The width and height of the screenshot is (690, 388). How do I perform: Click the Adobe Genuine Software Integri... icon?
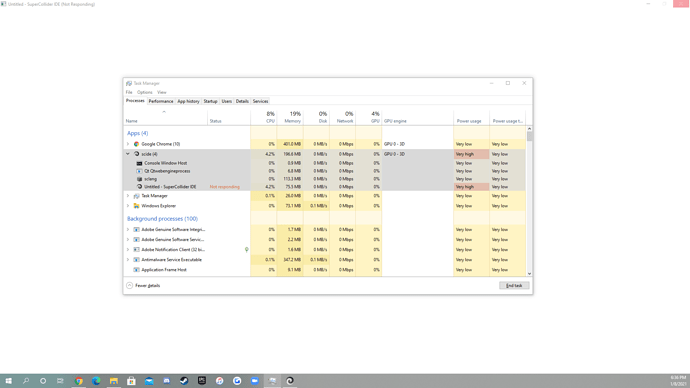(136, 230)
